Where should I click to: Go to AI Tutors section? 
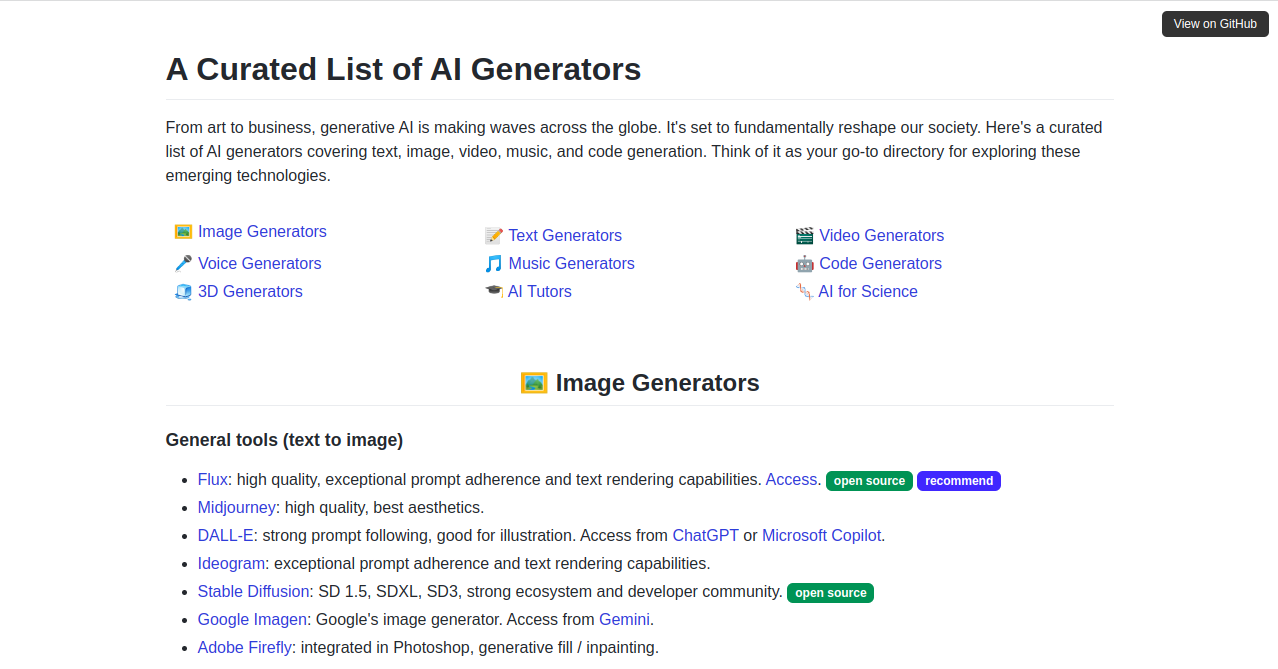(540, 292)
